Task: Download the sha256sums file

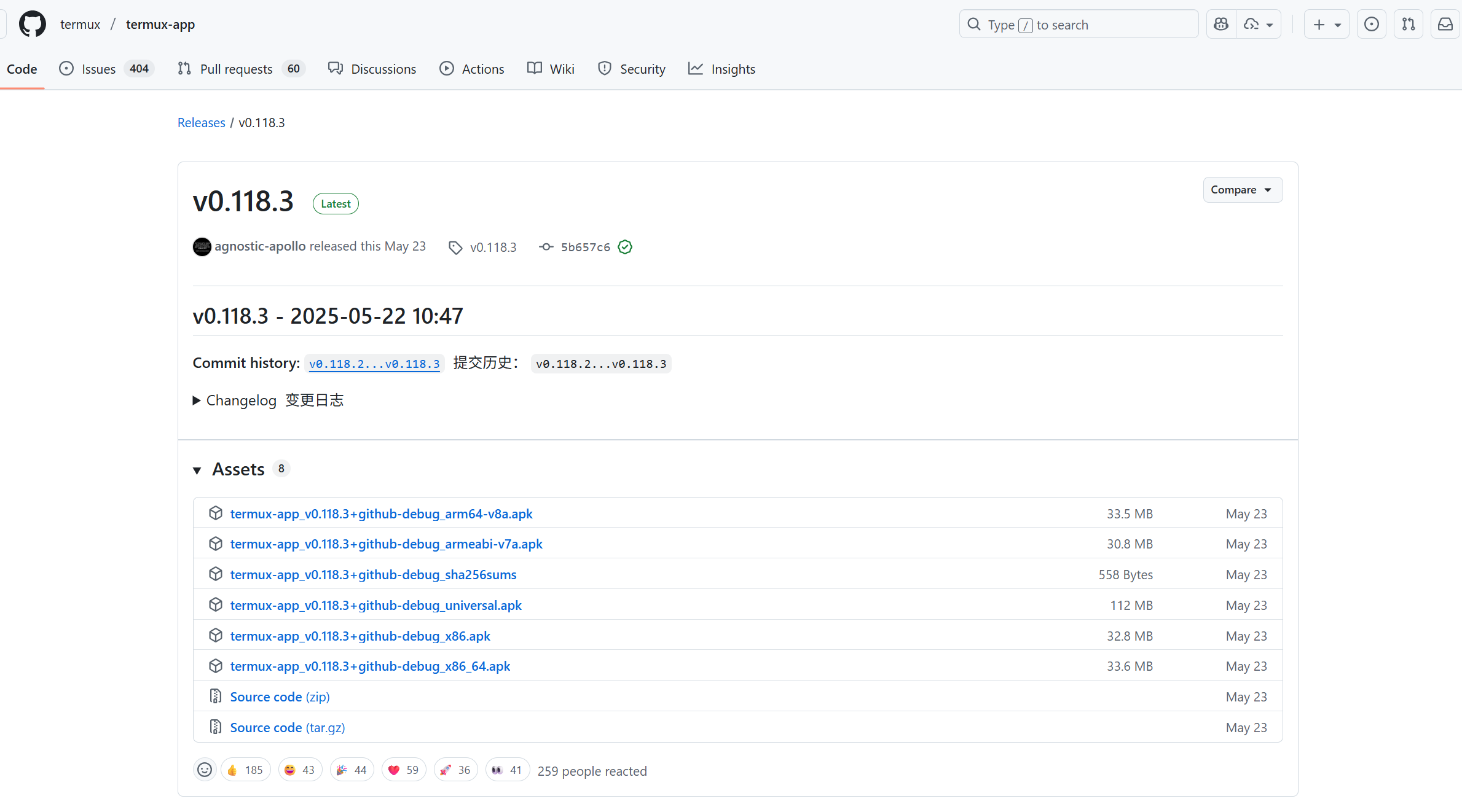Action: [x=373, y=575]
